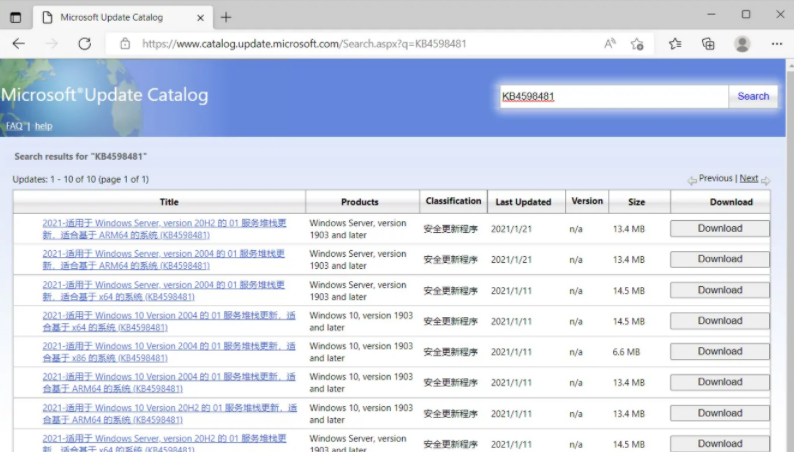Sort by the Size column header
Viewport: 794px width, 452px height.
(x=637, y=202)
